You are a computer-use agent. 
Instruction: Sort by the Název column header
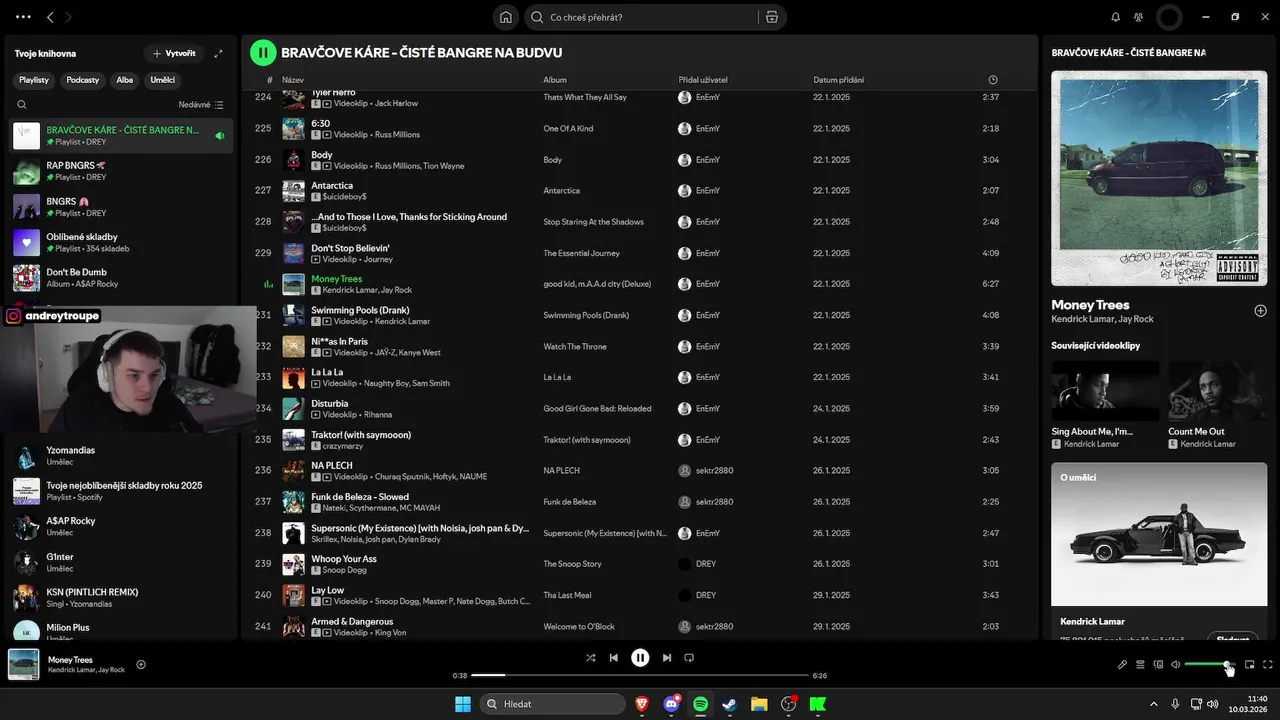click(x=293, y=80)
